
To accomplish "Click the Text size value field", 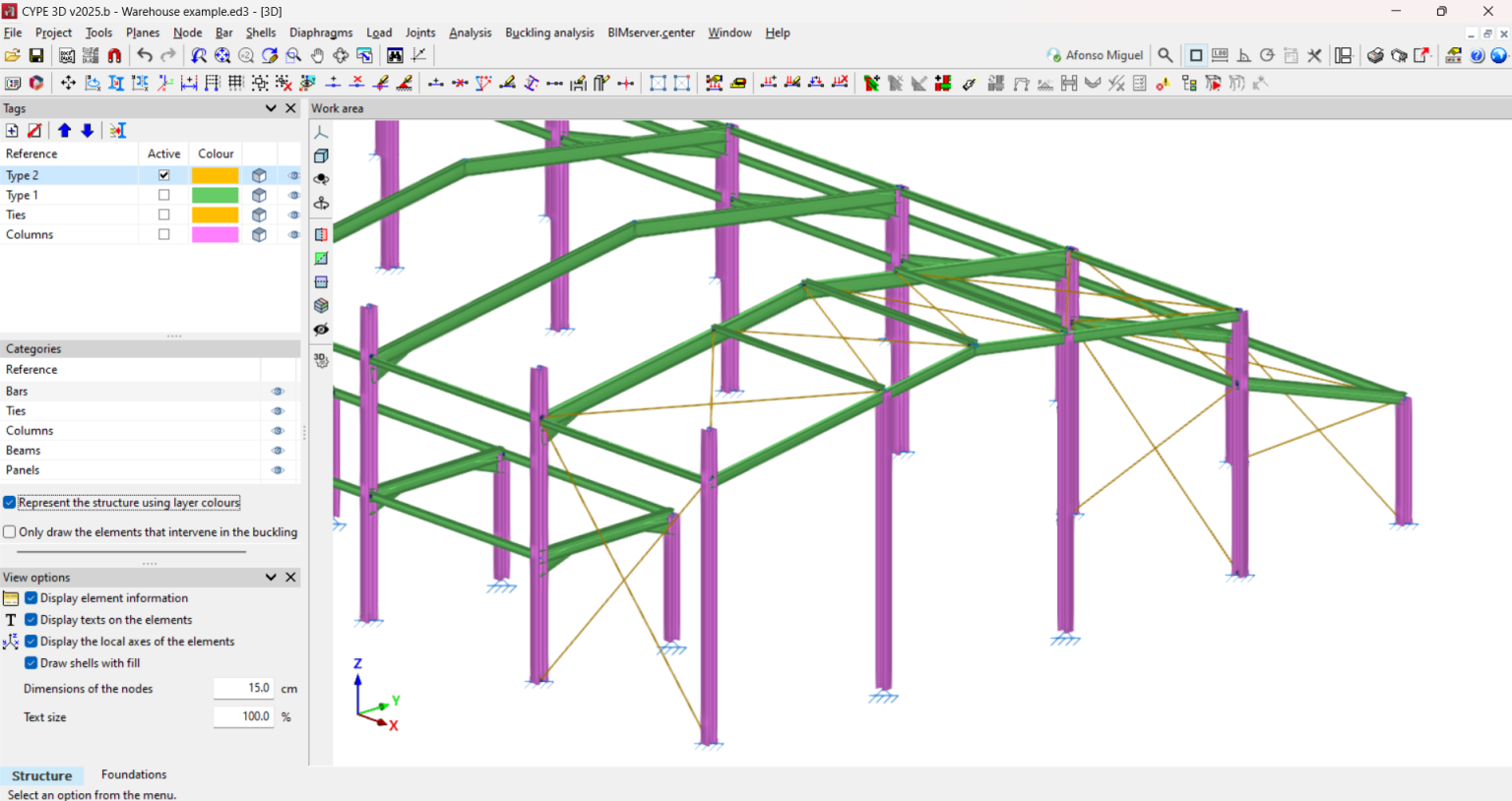I will pos(243,716).
